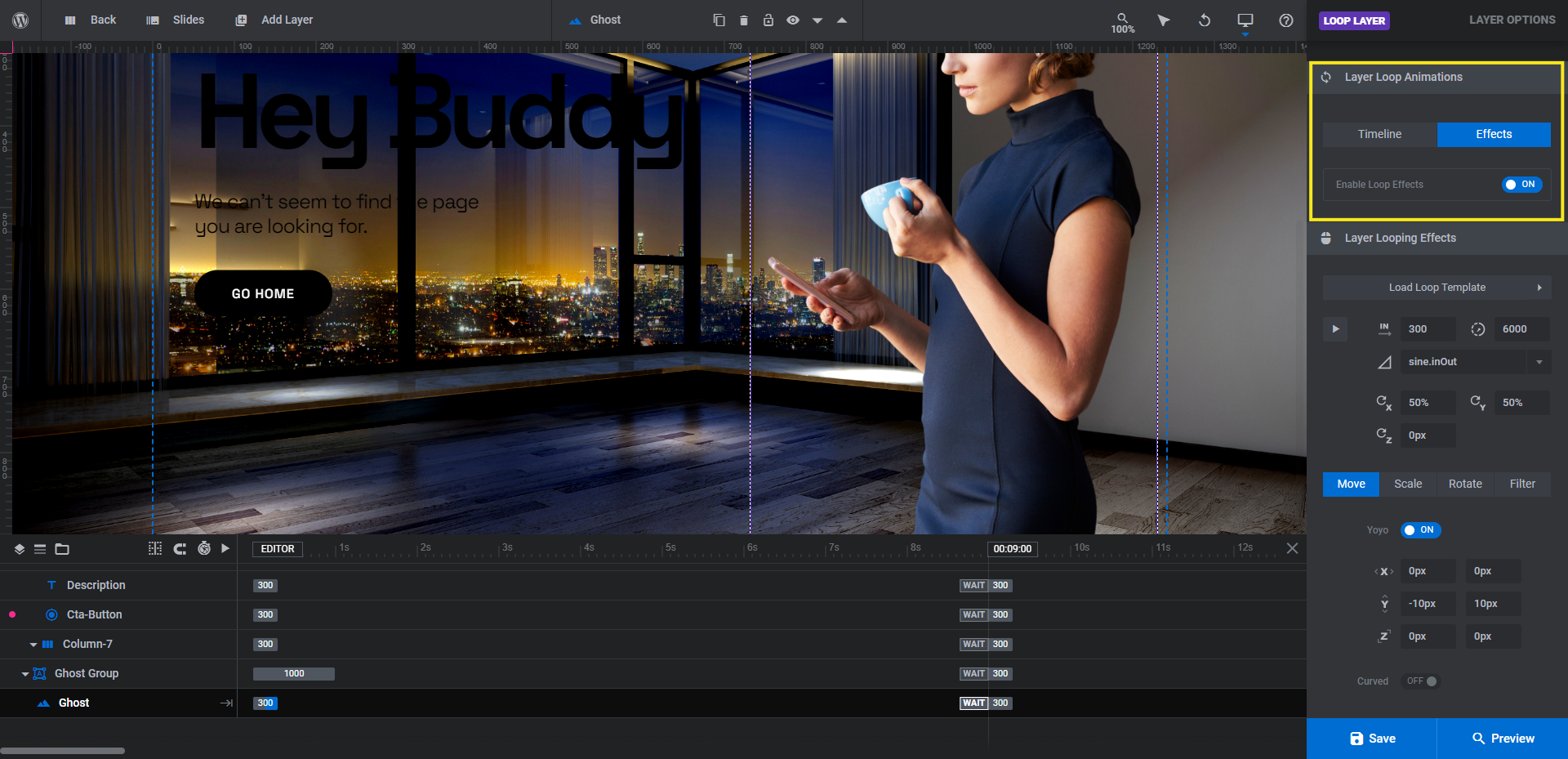Move layer up with the up arrow
The width and height of the screenshot is (1568, 759).
[x=841, y=20]
